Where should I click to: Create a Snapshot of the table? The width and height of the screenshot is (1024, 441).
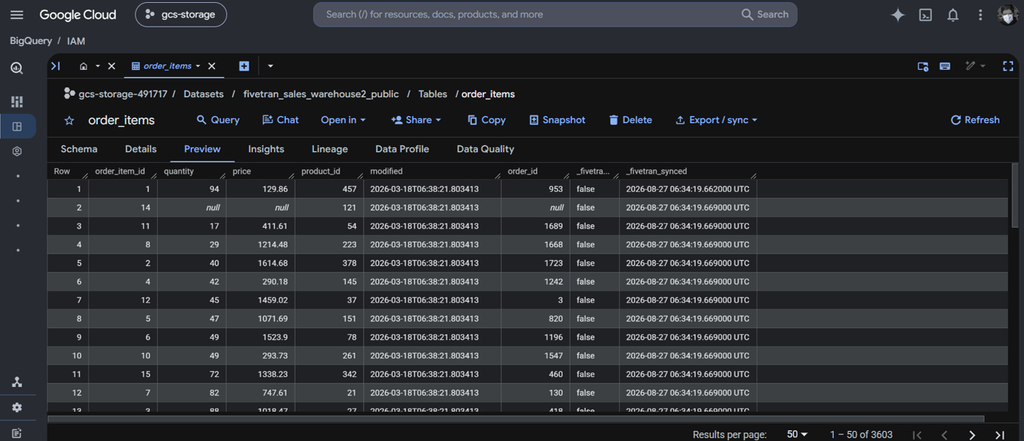pyautogui.click(x=557, y=120)
